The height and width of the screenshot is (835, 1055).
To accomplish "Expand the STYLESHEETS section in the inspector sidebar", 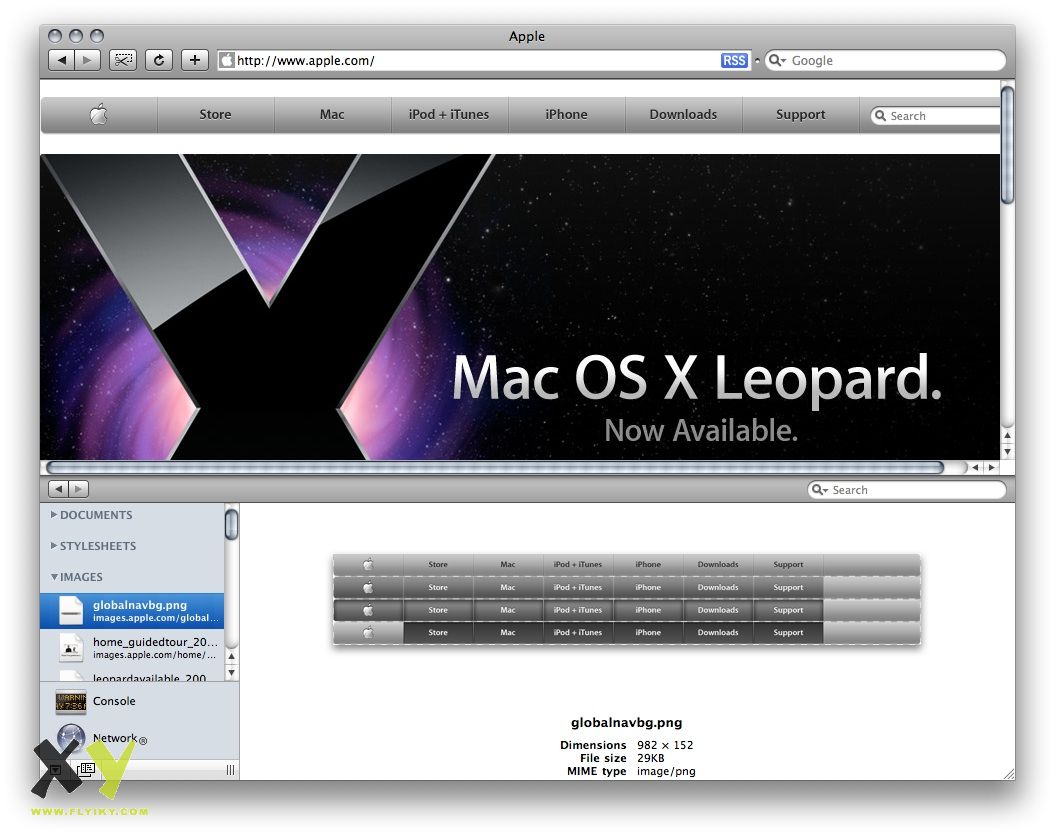I will [x=54, y=546].
